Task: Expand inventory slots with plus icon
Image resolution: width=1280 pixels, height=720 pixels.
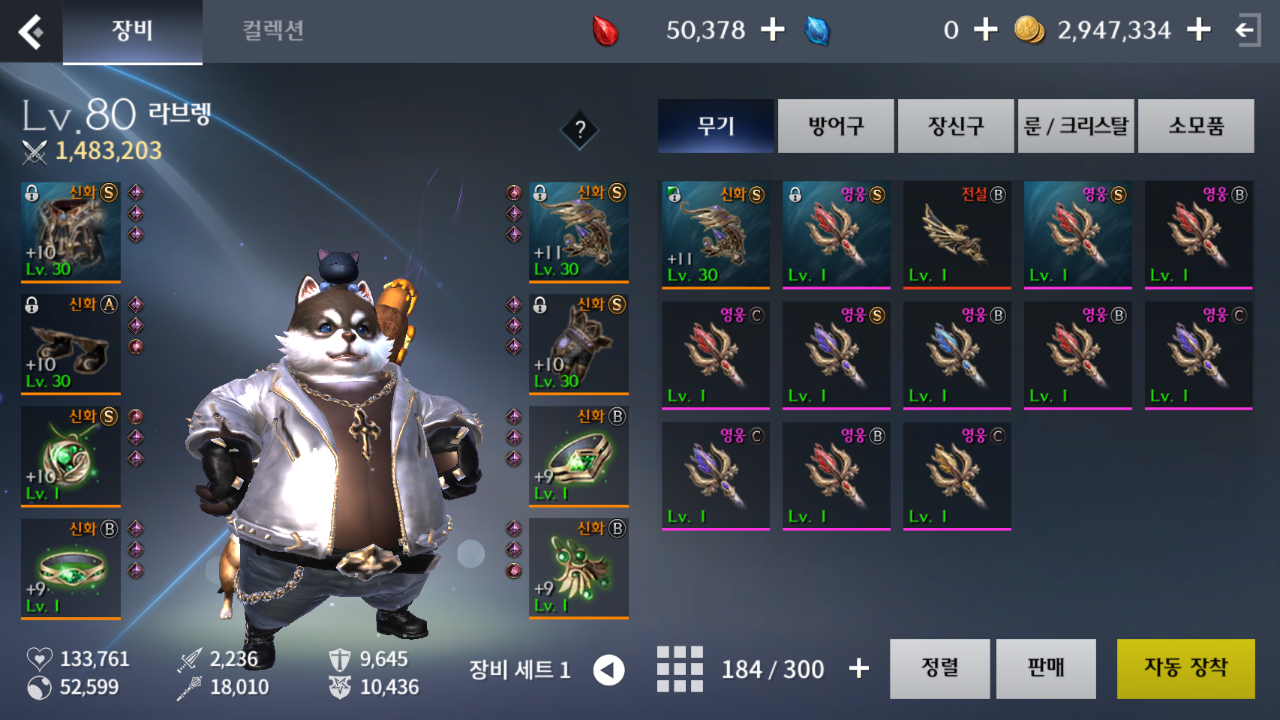Action: 858,669
